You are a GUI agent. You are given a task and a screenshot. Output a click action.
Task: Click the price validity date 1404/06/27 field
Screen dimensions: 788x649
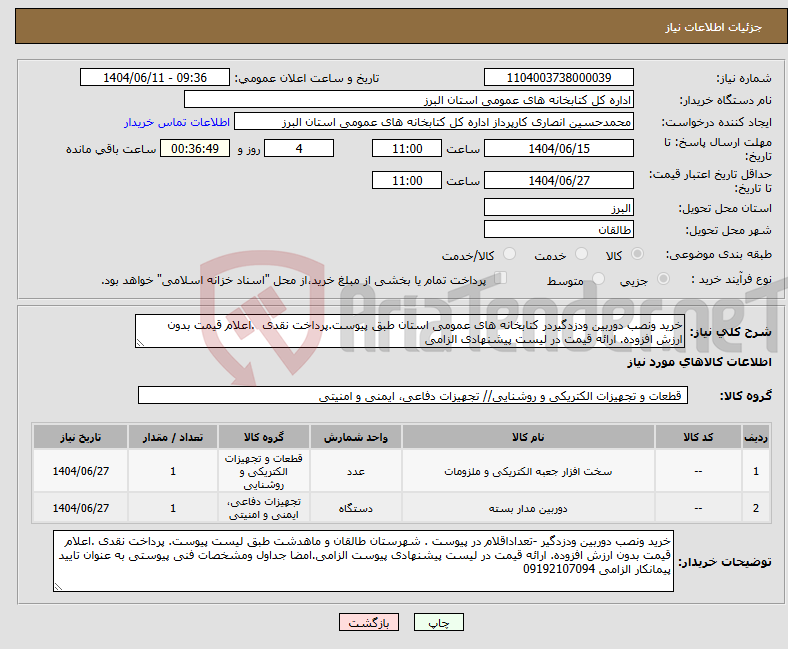tap(558, 181)
